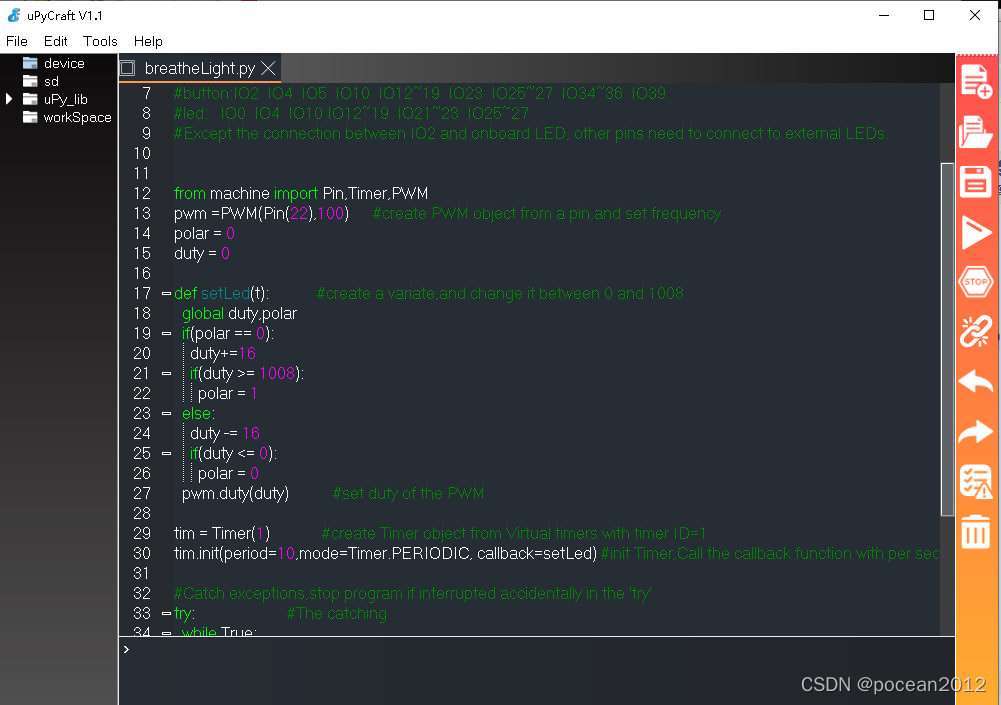
Task: Stop the running program with the STOP icon
Action: (x=975, y=282)
